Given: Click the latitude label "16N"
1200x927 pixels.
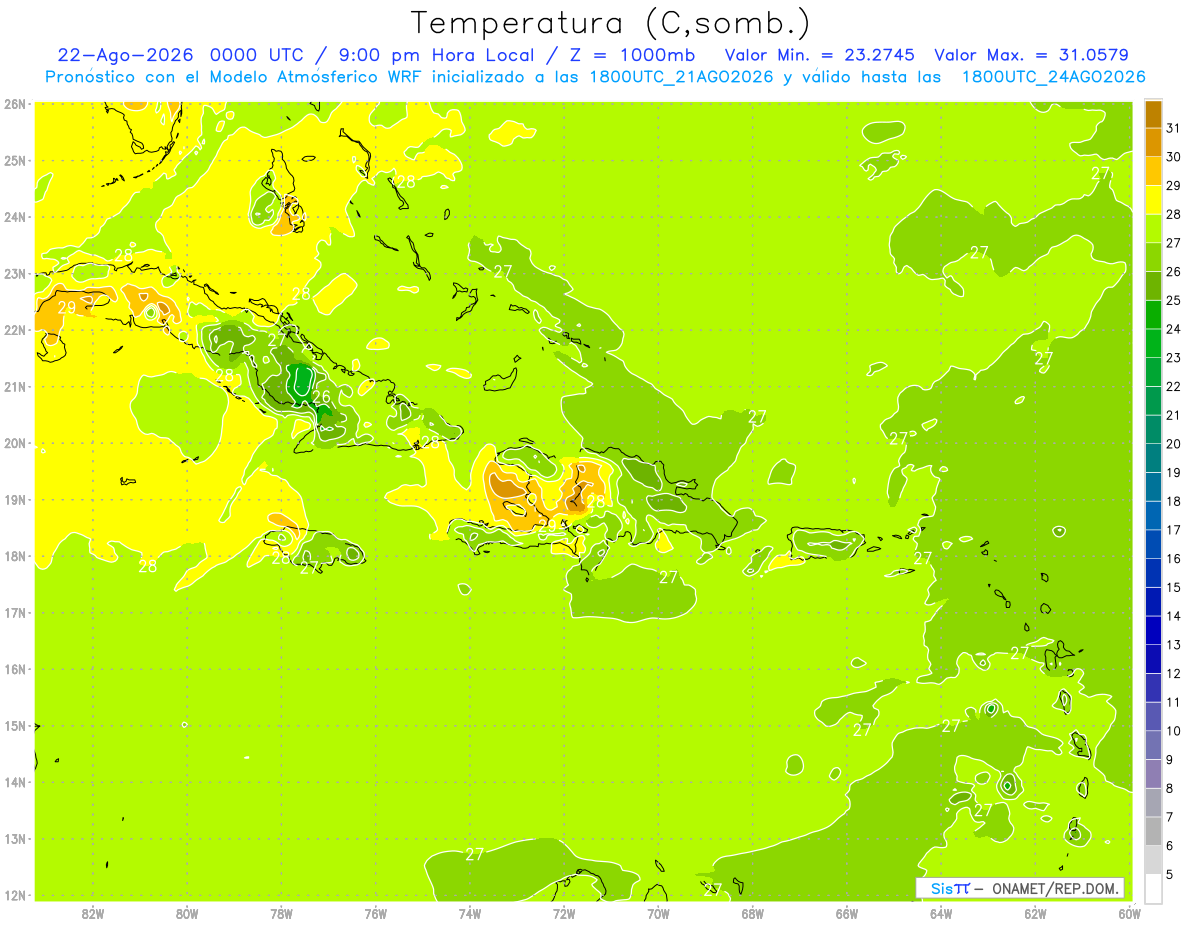Looking at the screenshot, I should point(15,669).
